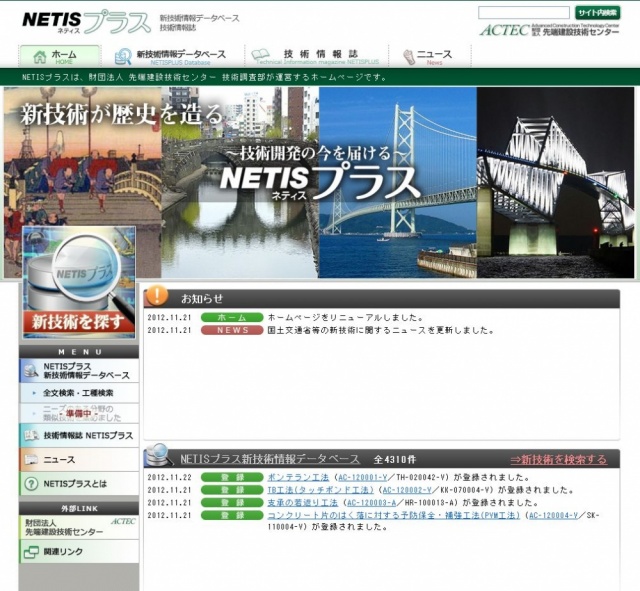The height and width of the screenshot is (591, 640).
Task: Visit 財団法人 先端建設技術センター external link
Action: point(79,527)
